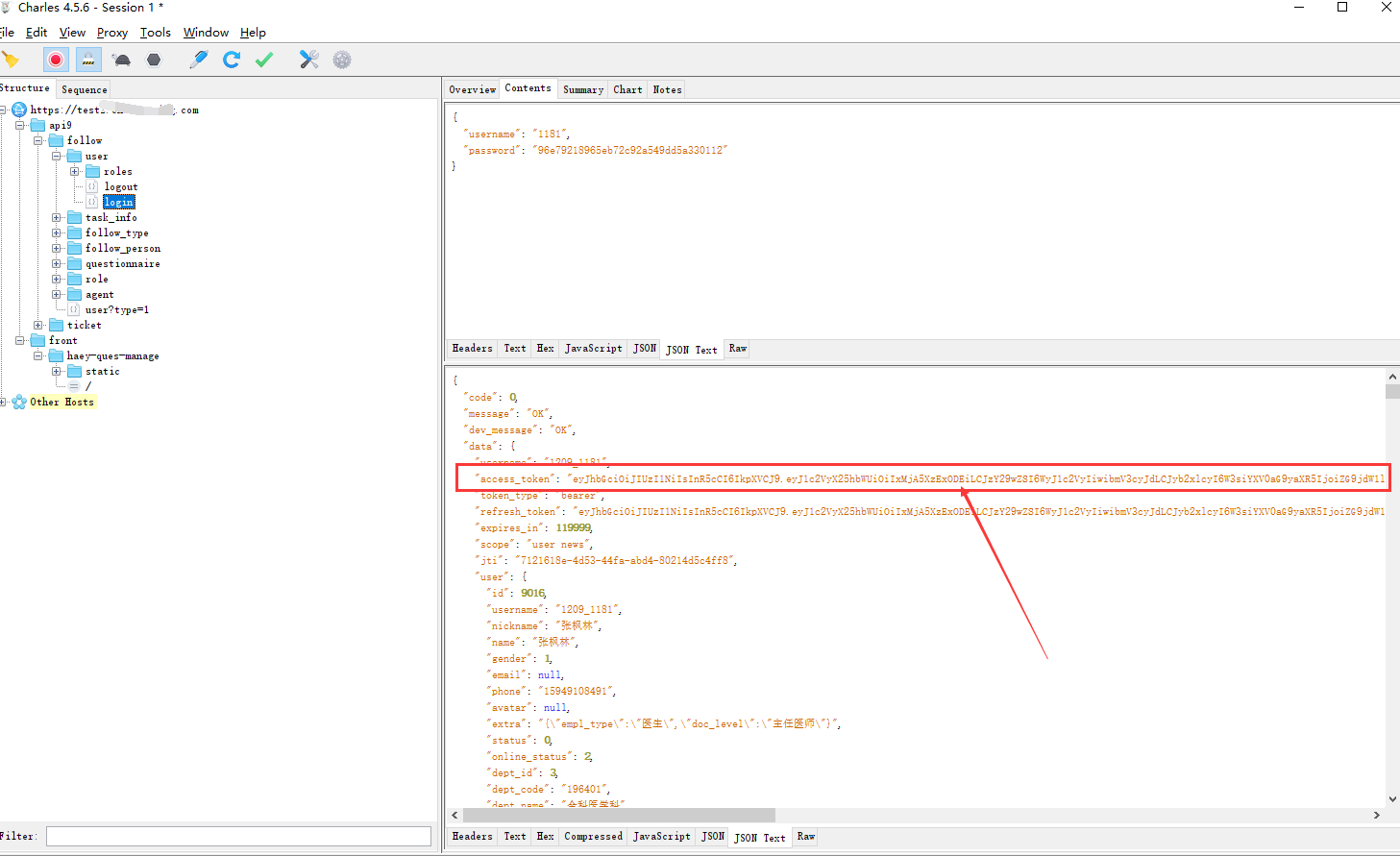Open the Summary tab
Viewport: 1400px width, 856px height.
pos(583,89)
